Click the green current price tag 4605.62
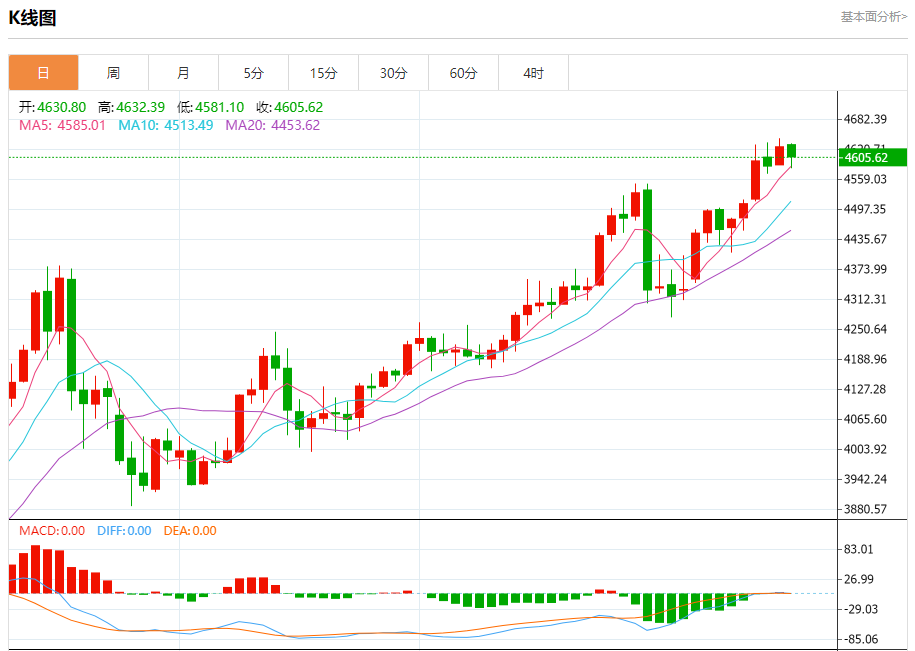Screen dimensions: 915x651 pyautogui.click(x=872, y=157)
